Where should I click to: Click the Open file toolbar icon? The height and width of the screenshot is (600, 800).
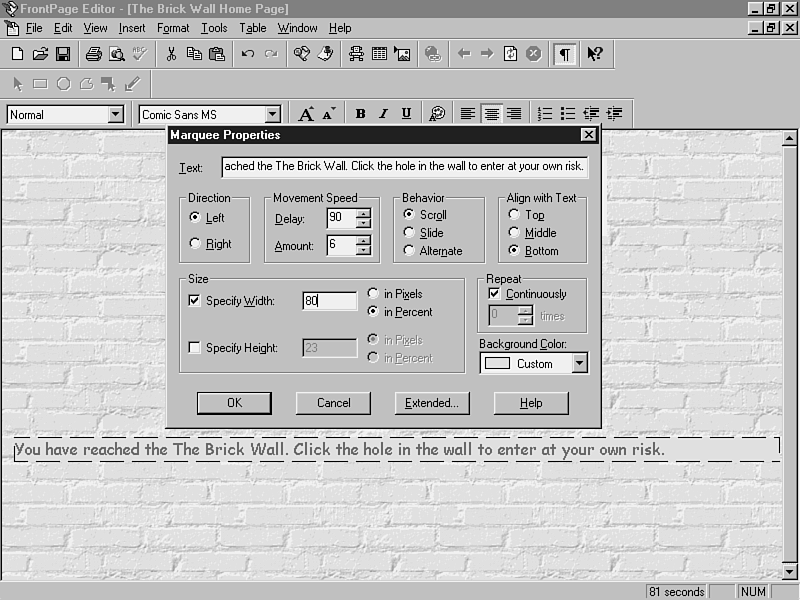pos(40,54)
